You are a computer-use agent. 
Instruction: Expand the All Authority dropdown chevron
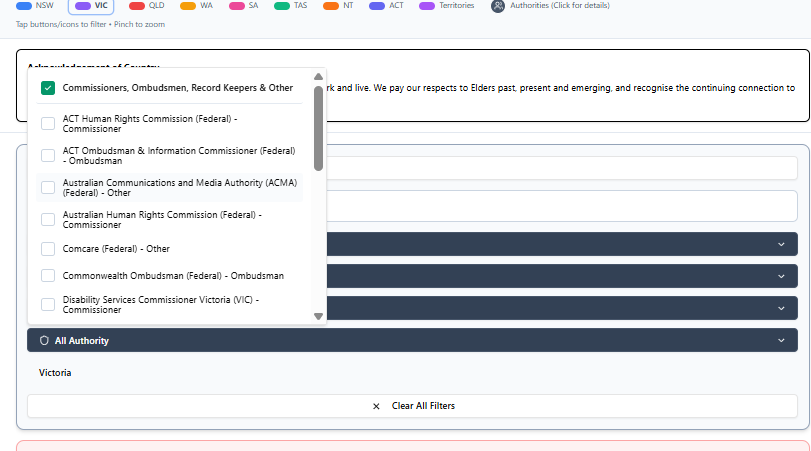tap(781, 340)
